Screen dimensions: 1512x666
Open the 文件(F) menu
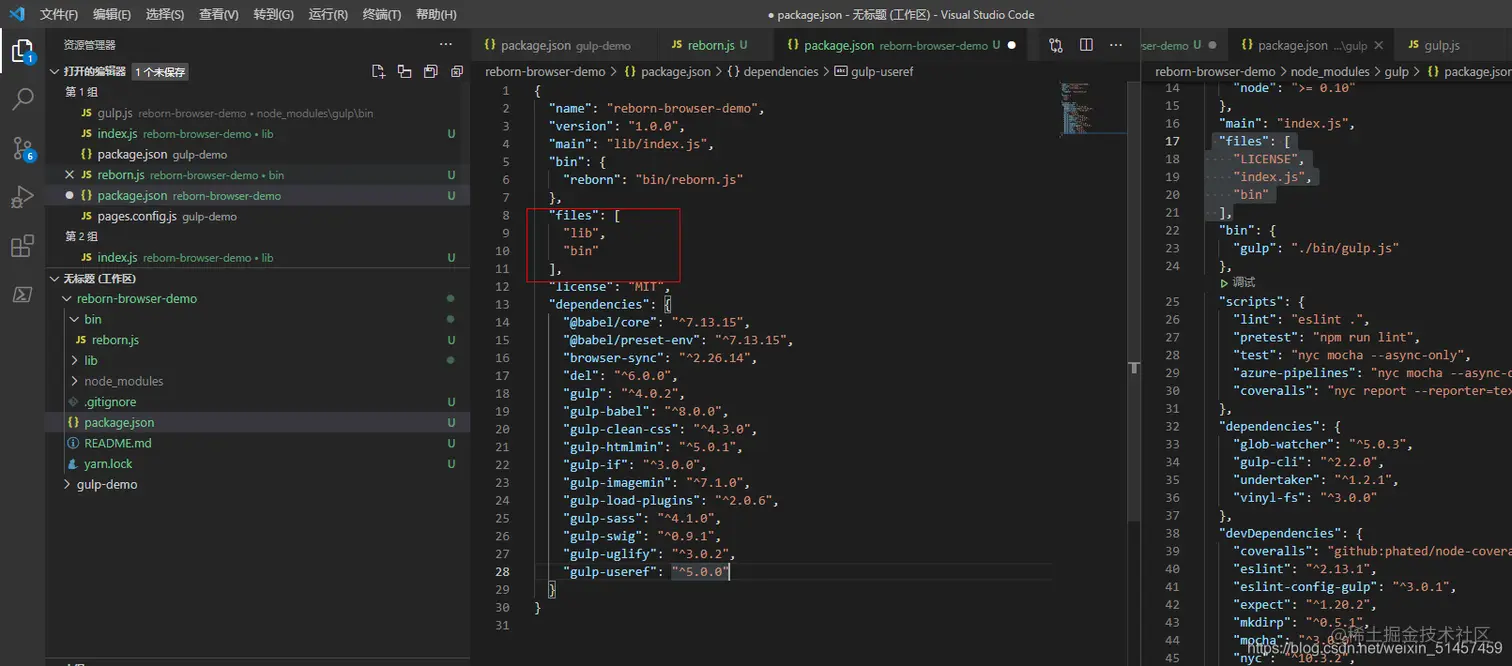coord(59,14)
